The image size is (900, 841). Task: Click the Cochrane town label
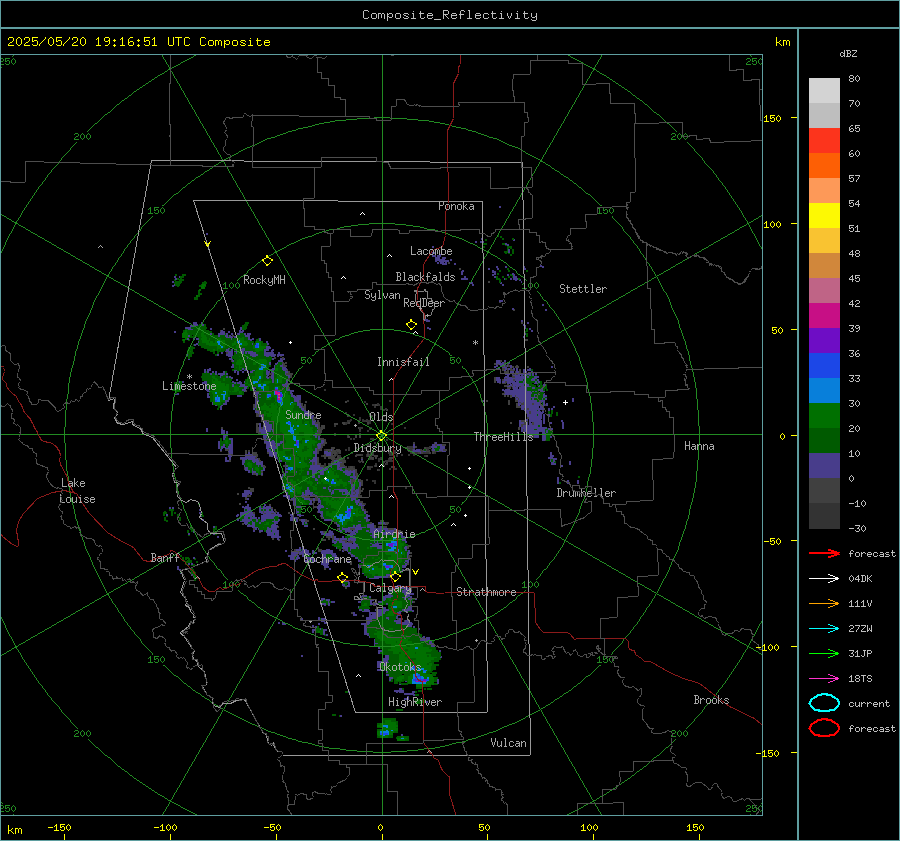tap(327, 559)
